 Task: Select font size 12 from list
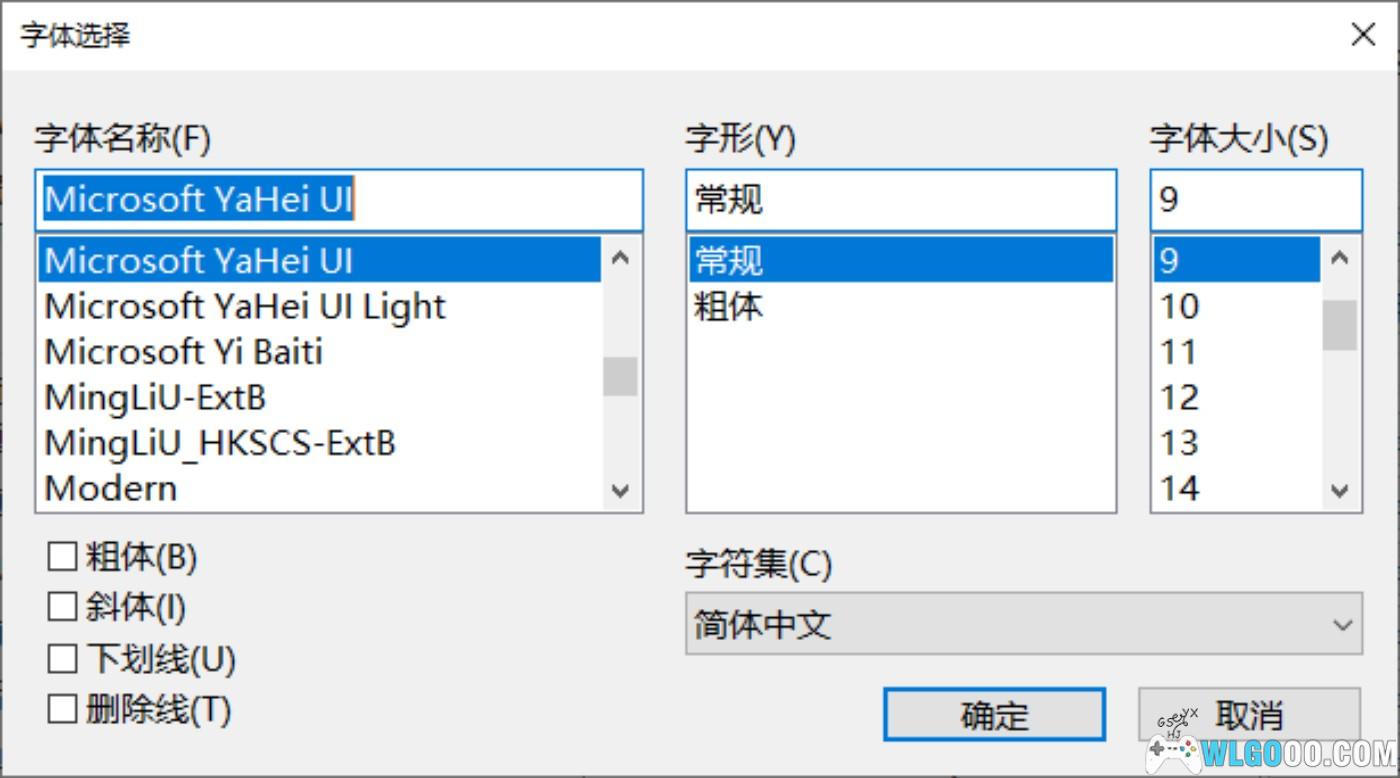pos(1180,397)
